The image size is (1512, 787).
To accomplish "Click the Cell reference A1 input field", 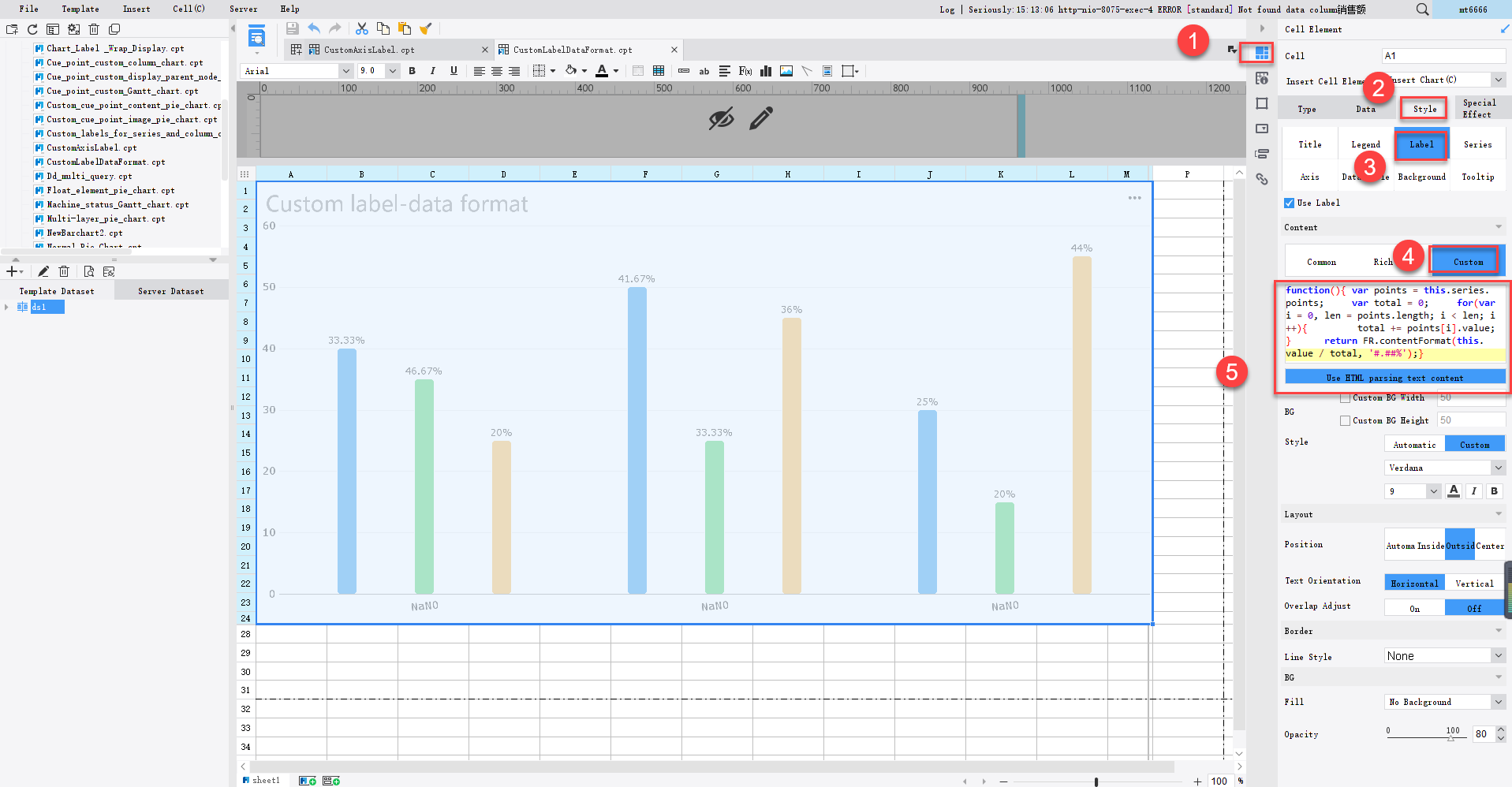I will [1443, 55].
